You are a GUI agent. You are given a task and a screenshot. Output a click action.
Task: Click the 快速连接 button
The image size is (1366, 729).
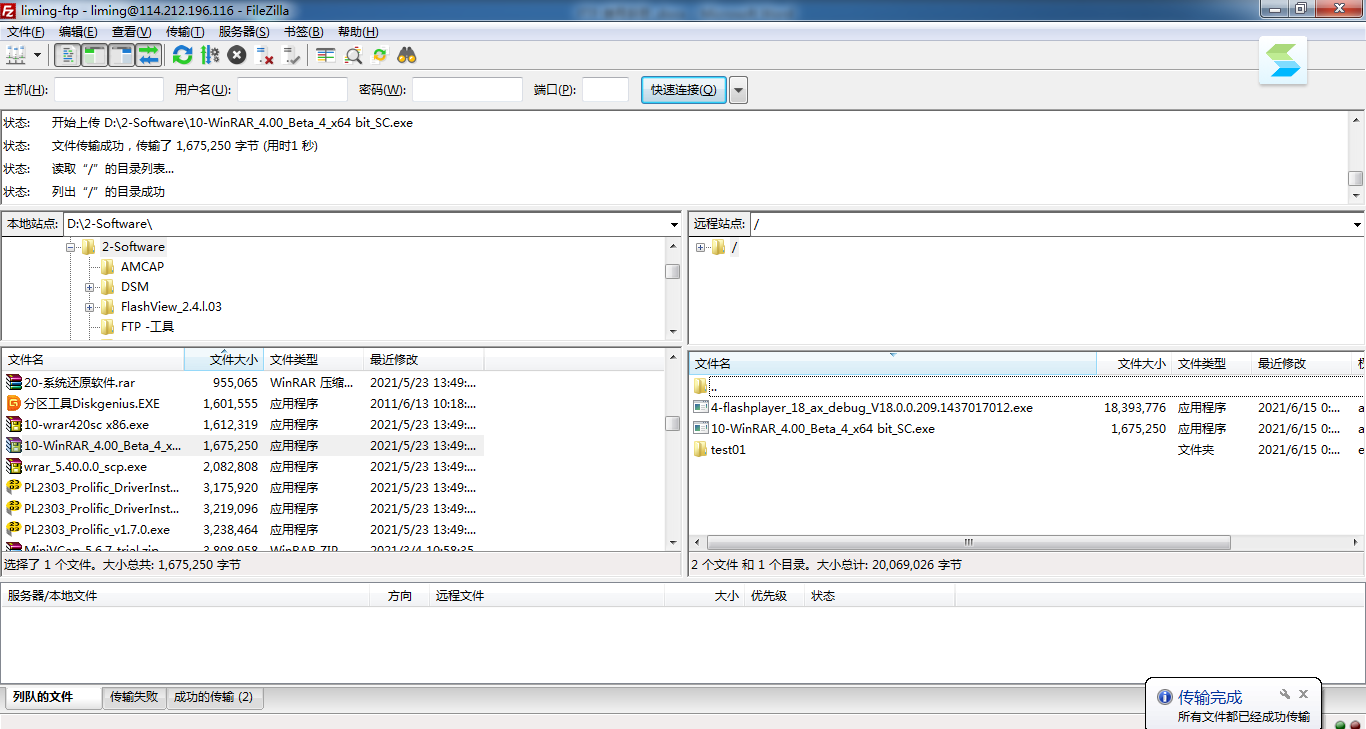click(684, 90)
